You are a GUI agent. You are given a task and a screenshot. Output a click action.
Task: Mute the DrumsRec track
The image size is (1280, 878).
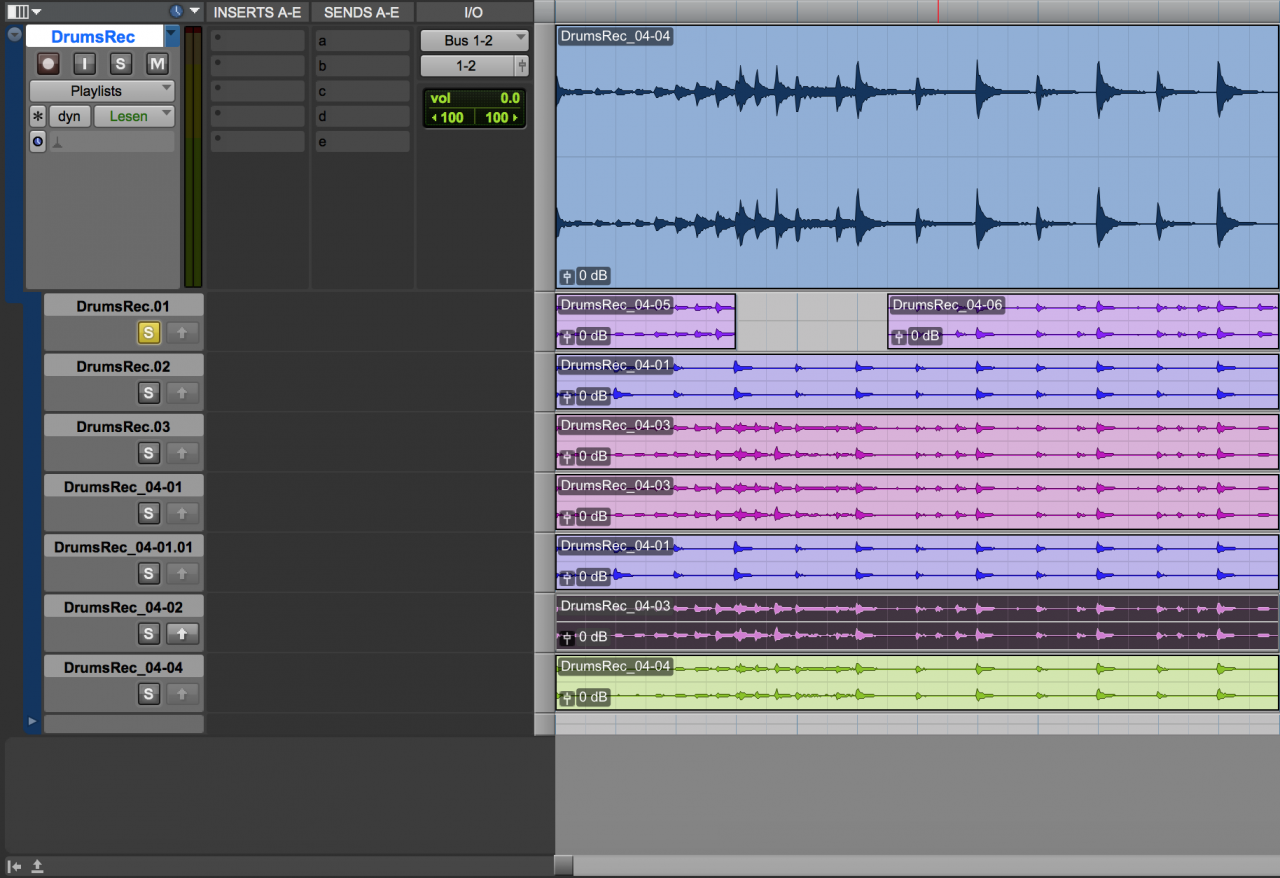tap(157, 64)
